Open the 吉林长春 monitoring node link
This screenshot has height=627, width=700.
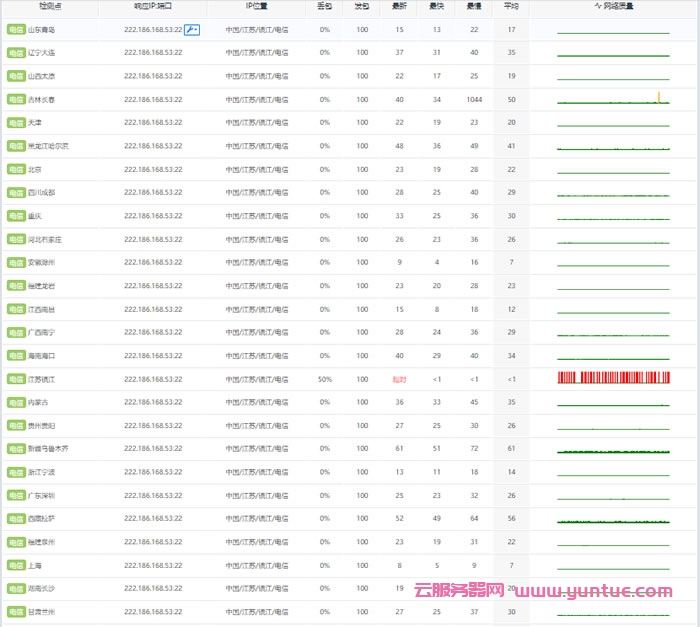42,100
